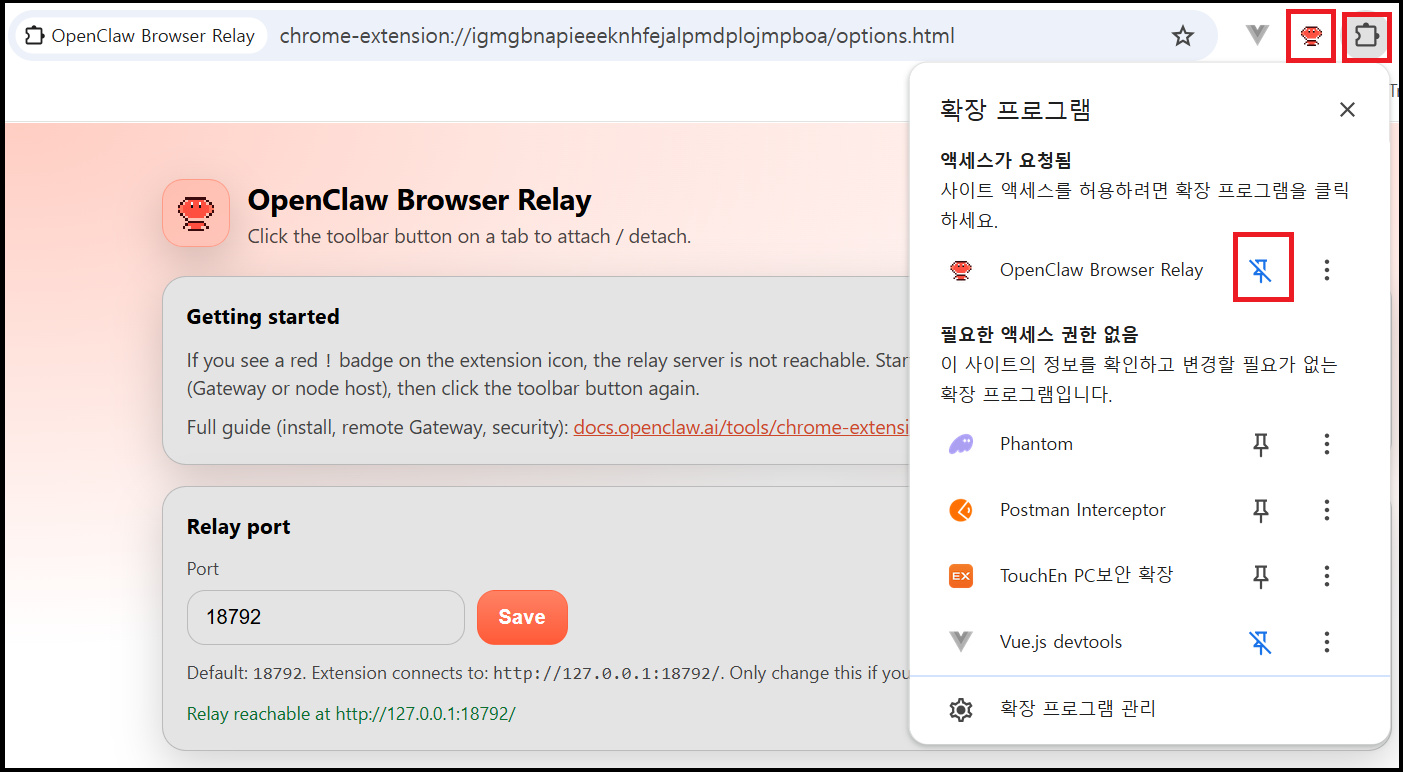
Task: Open the Extensions puzzle-piece menu button
Action: pos(1366,37)
